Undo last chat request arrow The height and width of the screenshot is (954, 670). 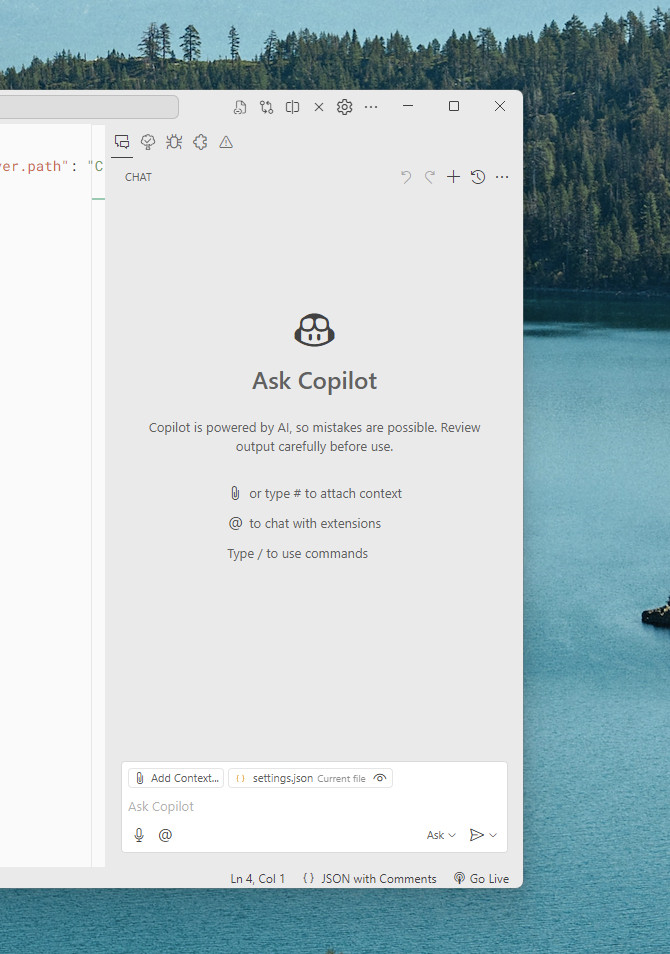click(x=406, y=177)
